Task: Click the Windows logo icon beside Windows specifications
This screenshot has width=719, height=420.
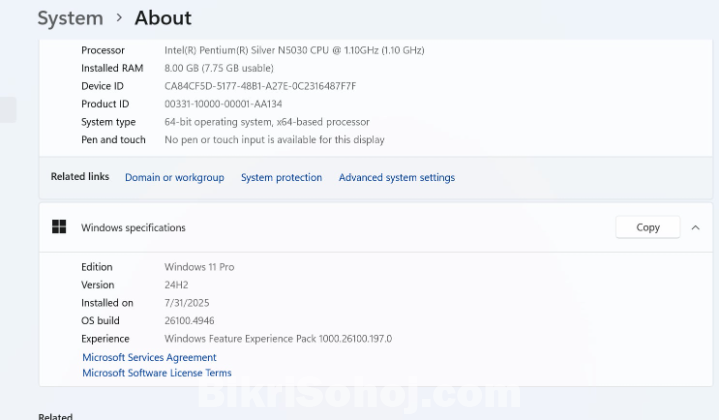Action: (x=59, y=227)
